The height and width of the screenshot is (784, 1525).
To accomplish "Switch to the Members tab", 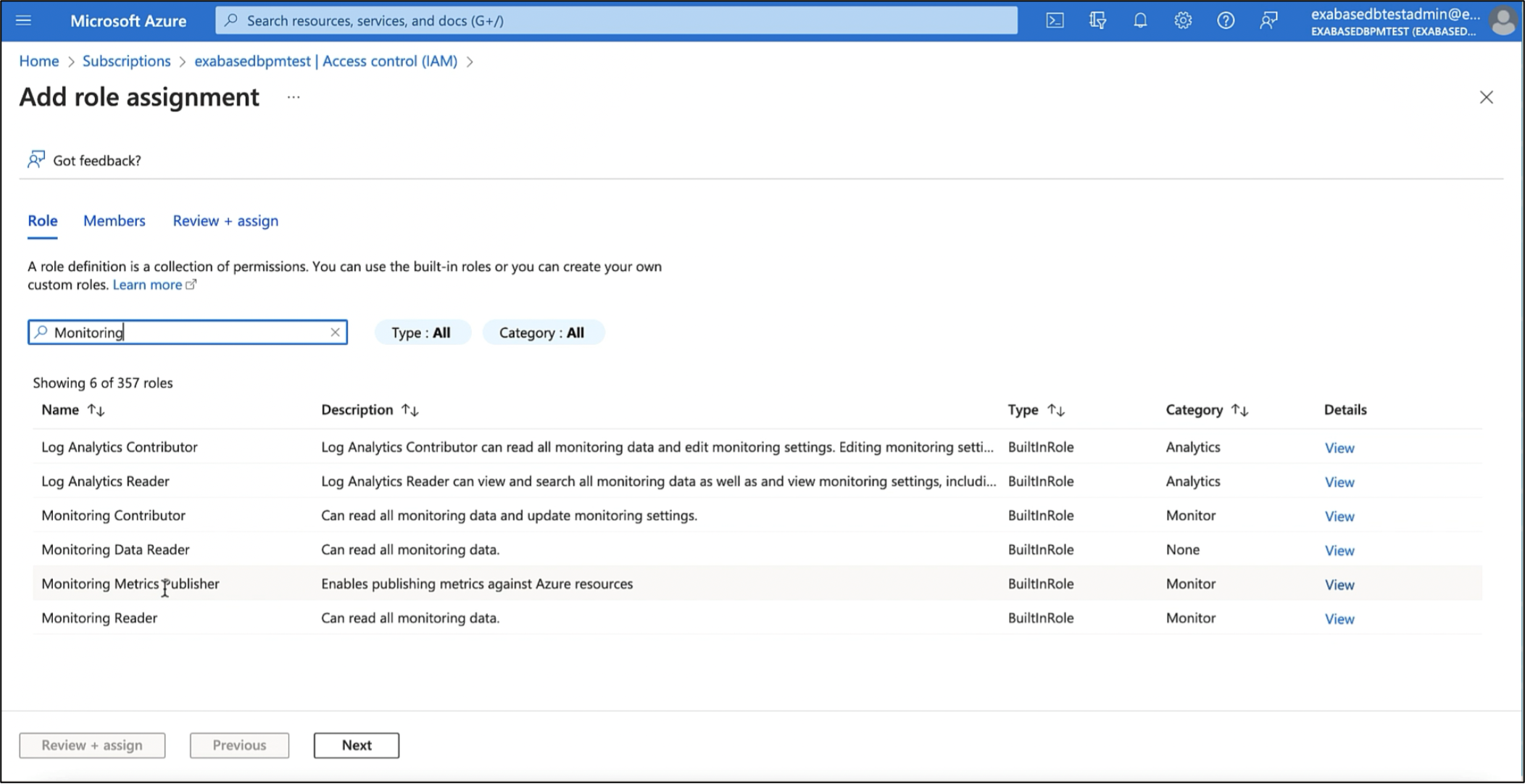I will (114, 220).
